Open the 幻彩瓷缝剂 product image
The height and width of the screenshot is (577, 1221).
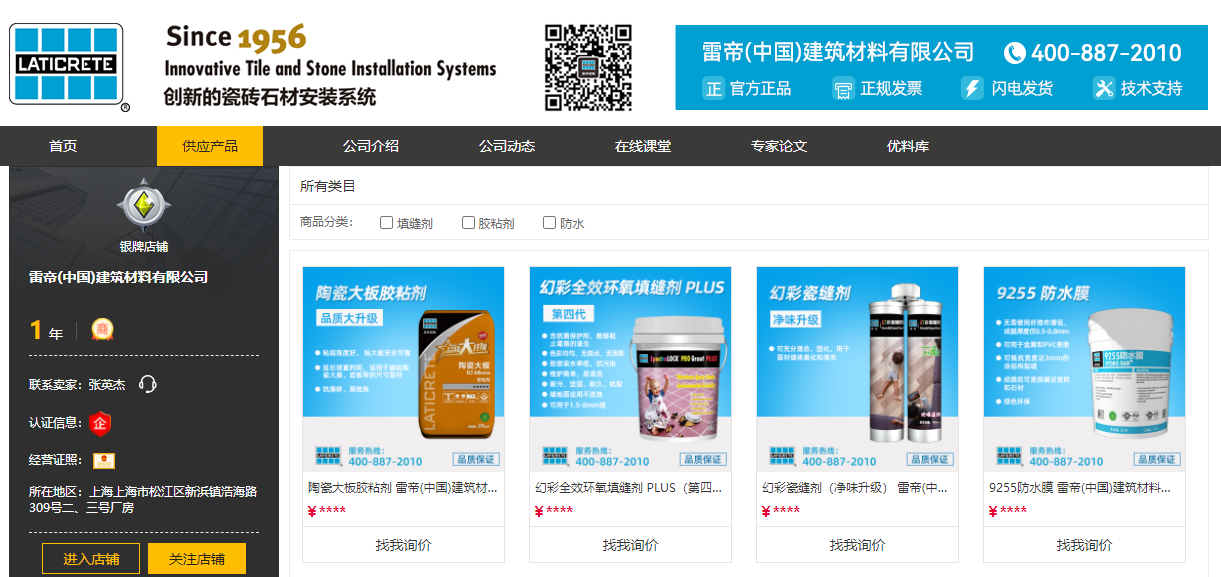(857, 369)
